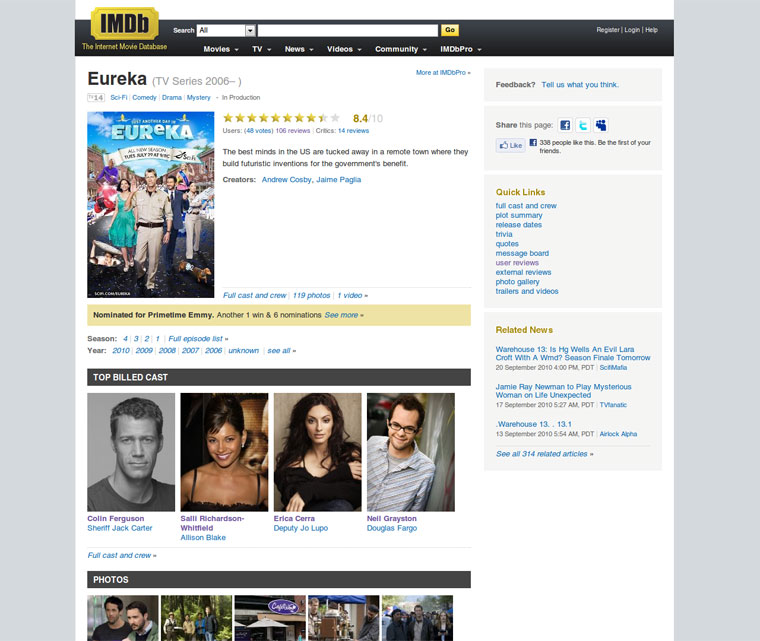Open the Community menu

401,49
